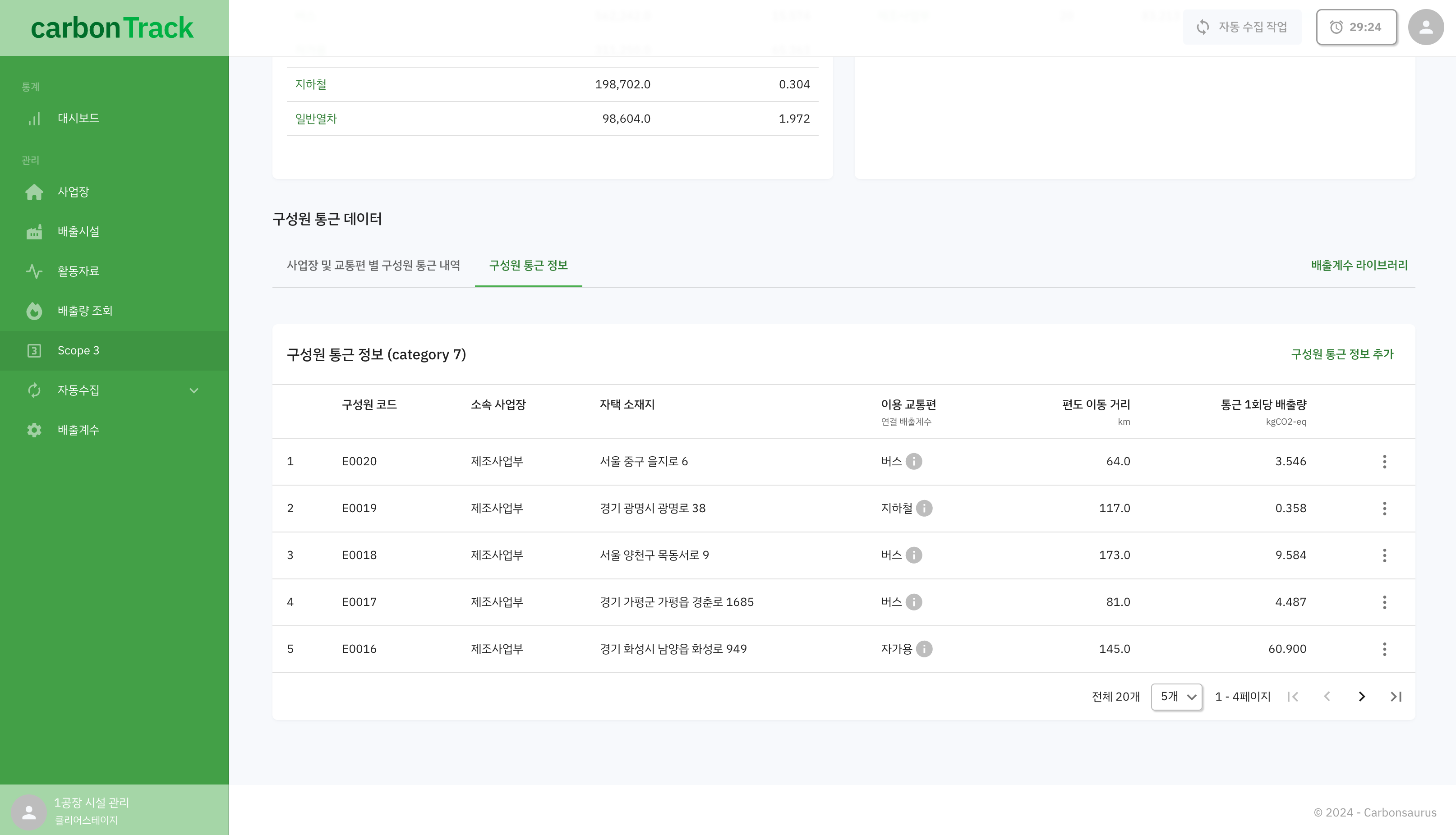This screenshot has width=1456, height=835.
Task: Click the info icon beside 버스 in E0017 row
Action: click(x=914, y=602)
